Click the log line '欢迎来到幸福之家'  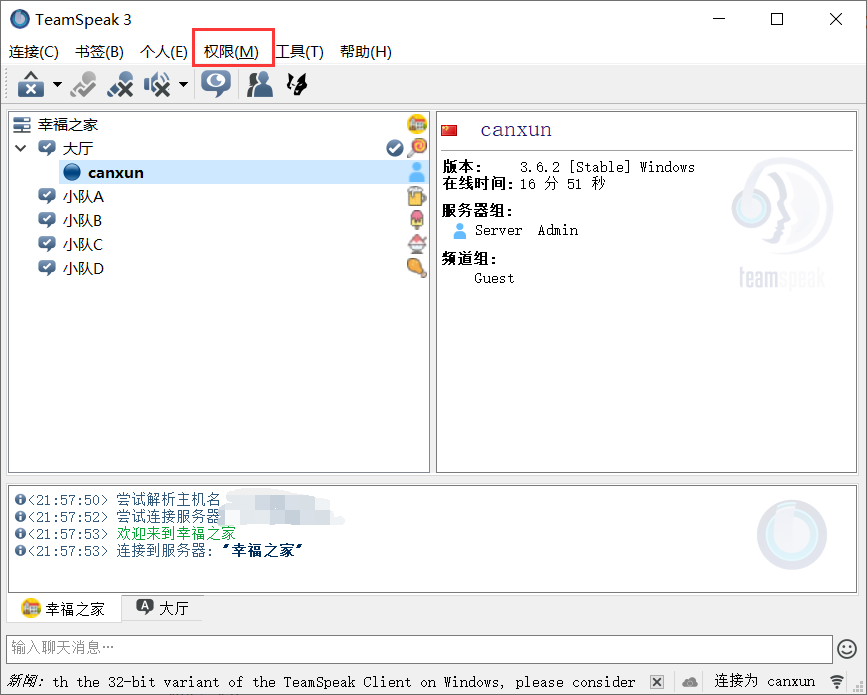(x=176, y=534)
